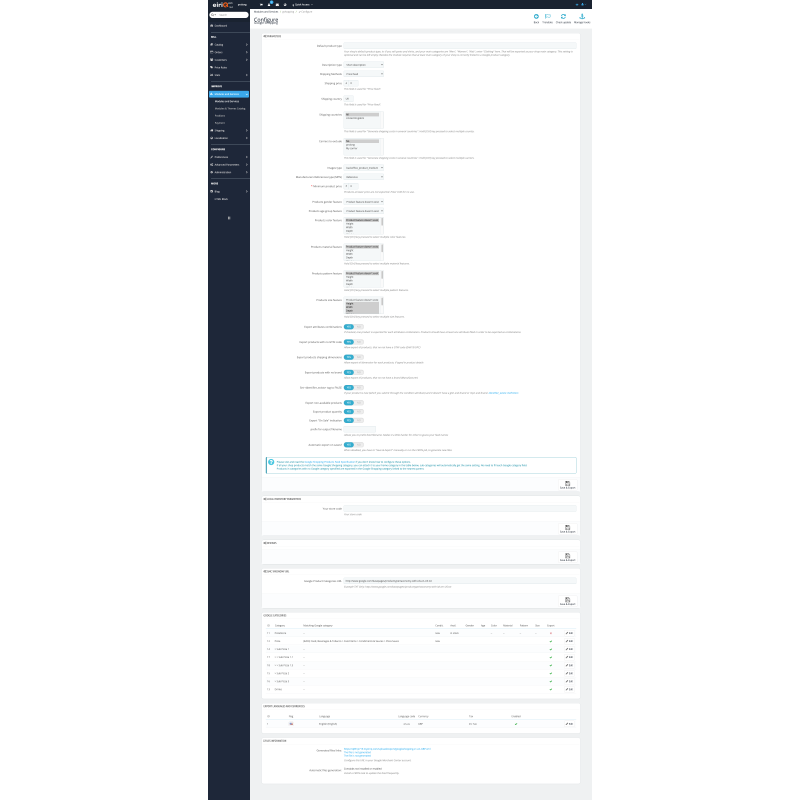Image resolution: width=800 pixels, height=800 pixels.
Task: Click the Default product type input field
Action: coord(460,46)
